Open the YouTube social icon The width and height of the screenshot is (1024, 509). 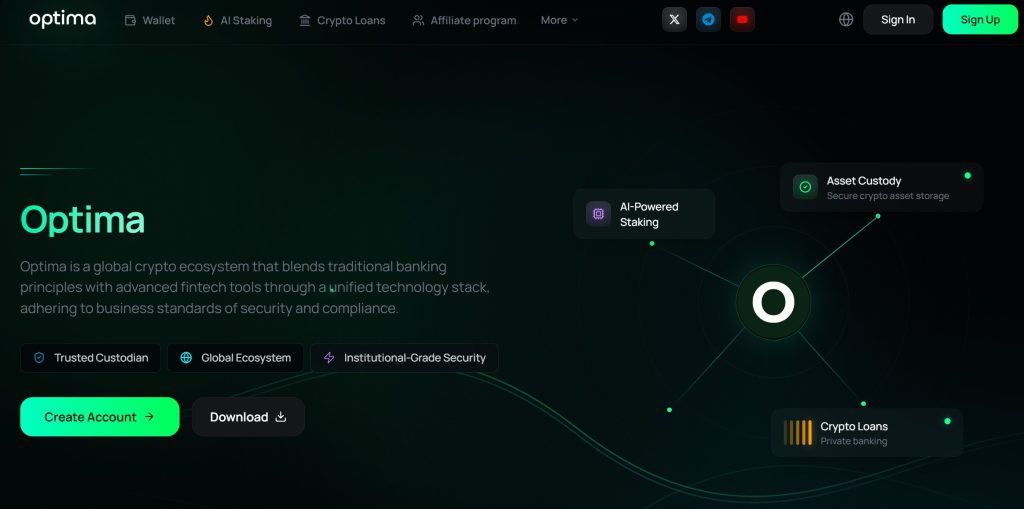(742, 20)
